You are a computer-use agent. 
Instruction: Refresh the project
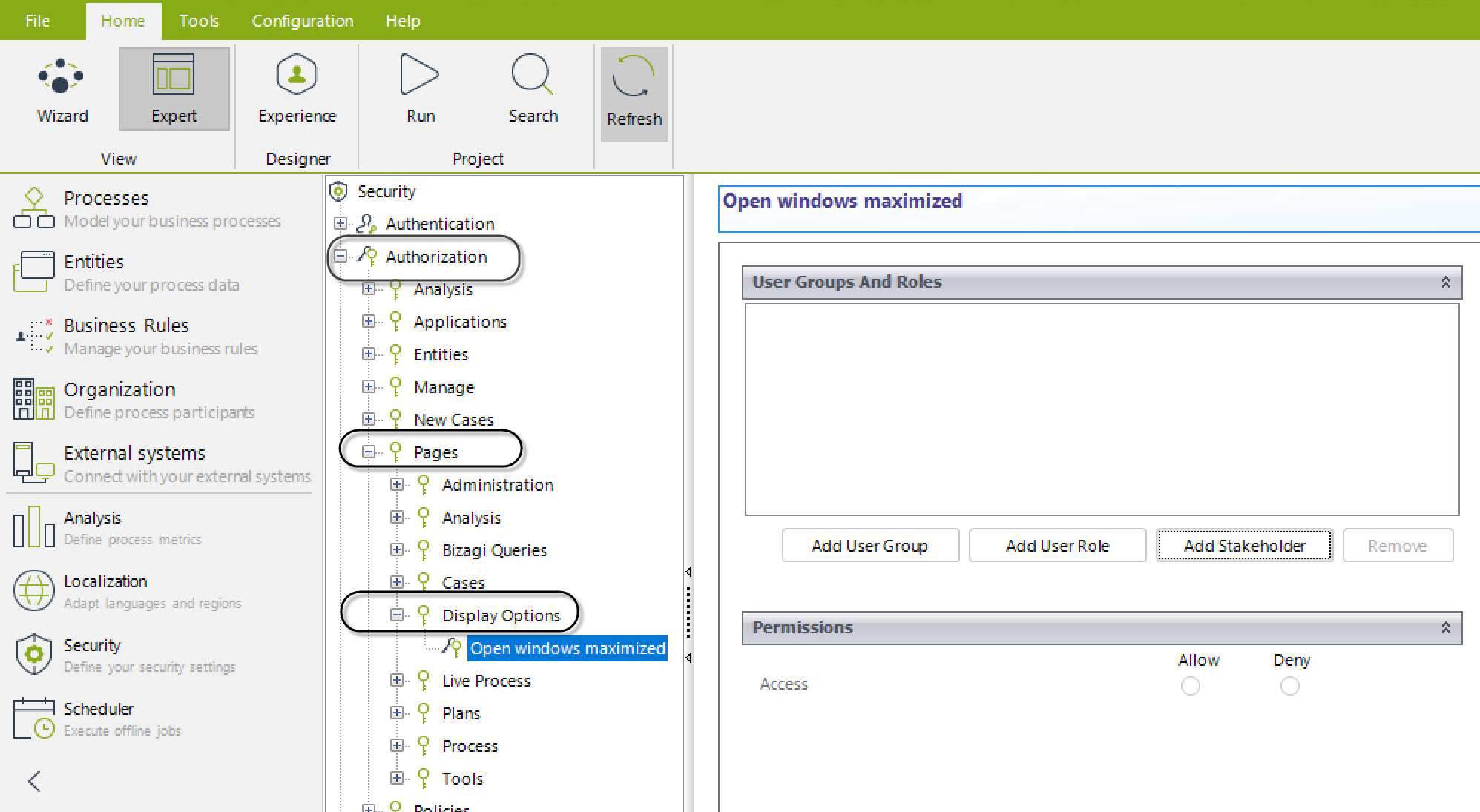point(634,94)
